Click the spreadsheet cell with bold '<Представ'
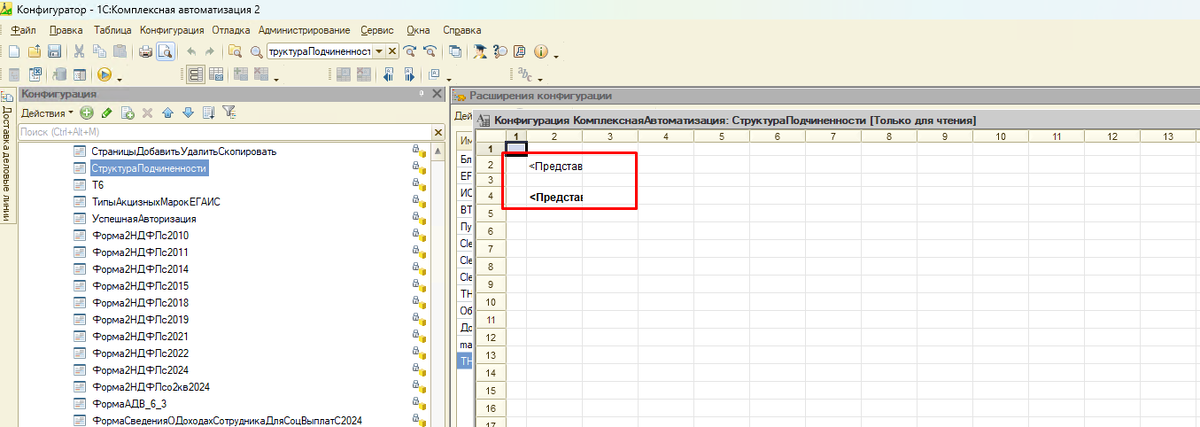1200x427 pixels. point(555,198)
